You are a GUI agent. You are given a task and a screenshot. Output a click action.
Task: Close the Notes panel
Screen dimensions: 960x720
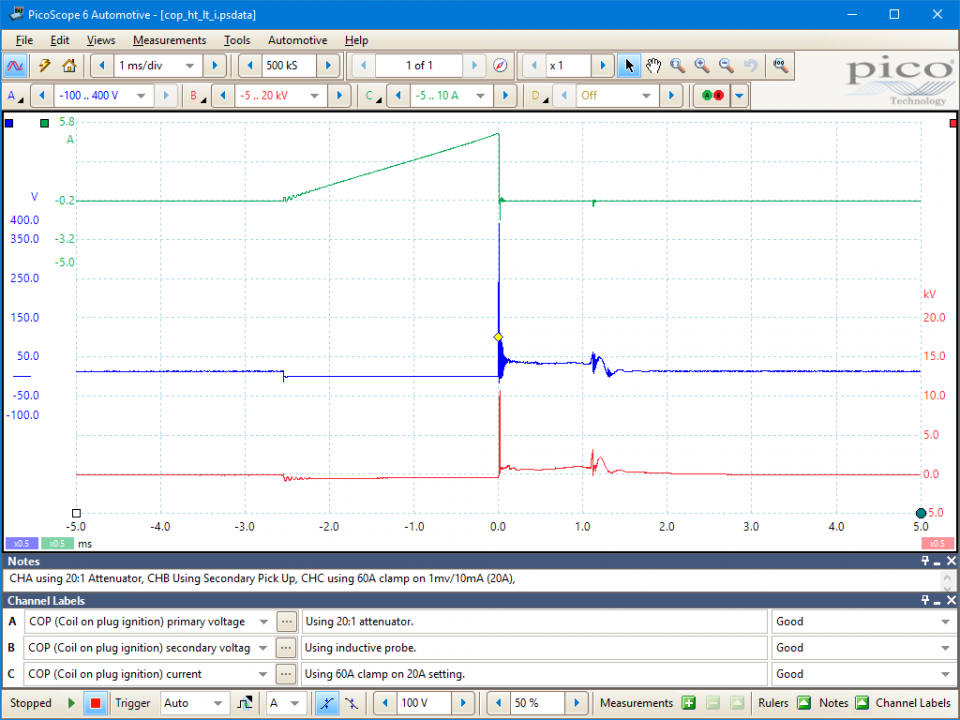[951, 561]
